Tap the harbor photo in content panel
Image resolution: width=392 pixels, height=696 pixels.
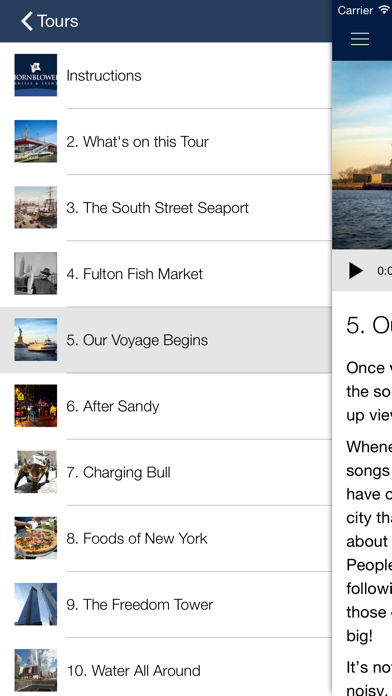click(362, 155)
